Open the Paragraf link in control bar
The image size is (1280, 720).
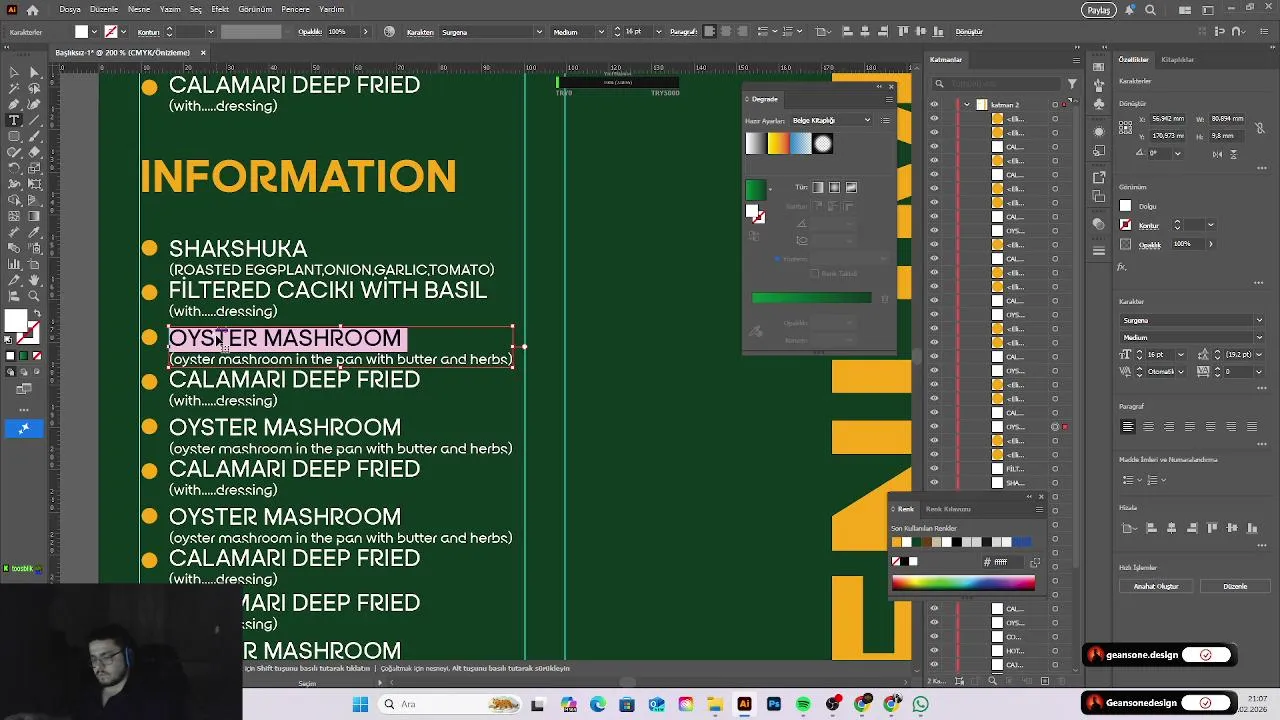click(x=684, y=32)
